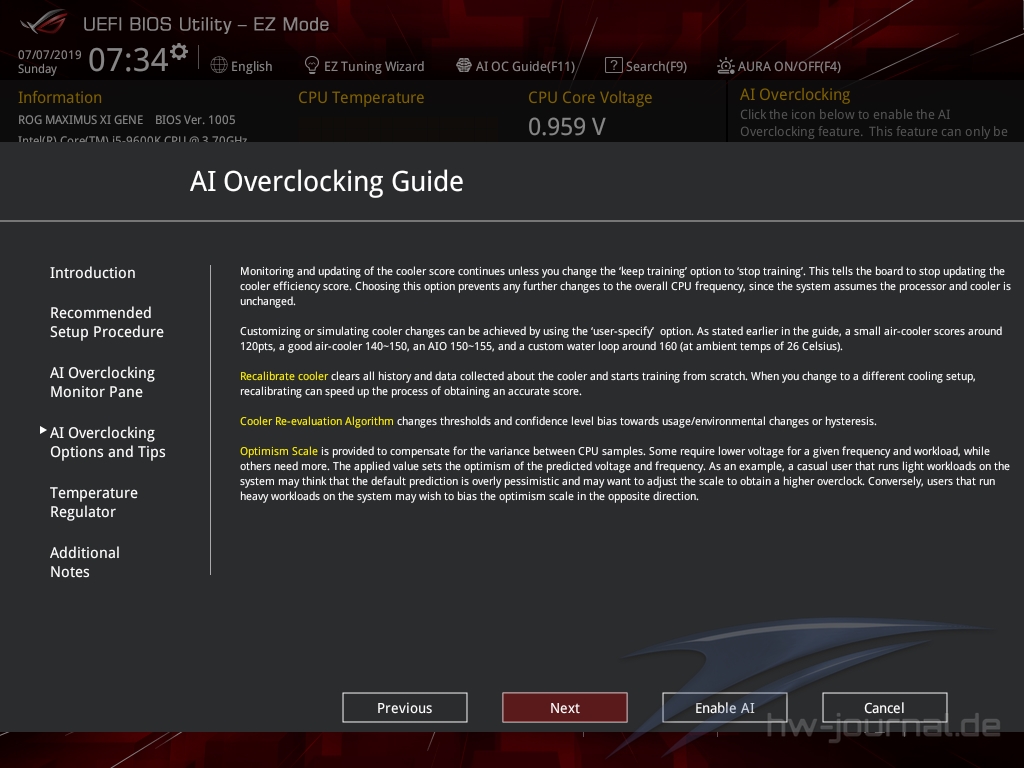Click the 'Optimism Scale' highlighted text
Screen dimensions: 1024x768
(279, 451)
